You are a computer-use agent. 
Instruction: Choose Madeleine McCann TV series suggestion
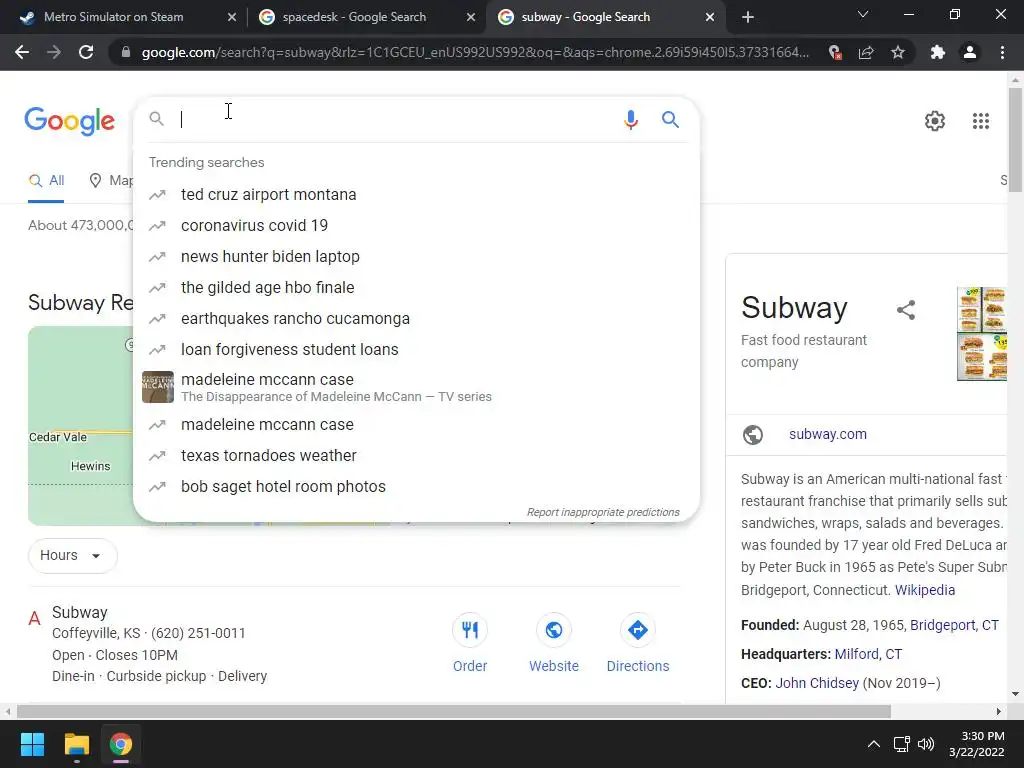coord(416,387)
